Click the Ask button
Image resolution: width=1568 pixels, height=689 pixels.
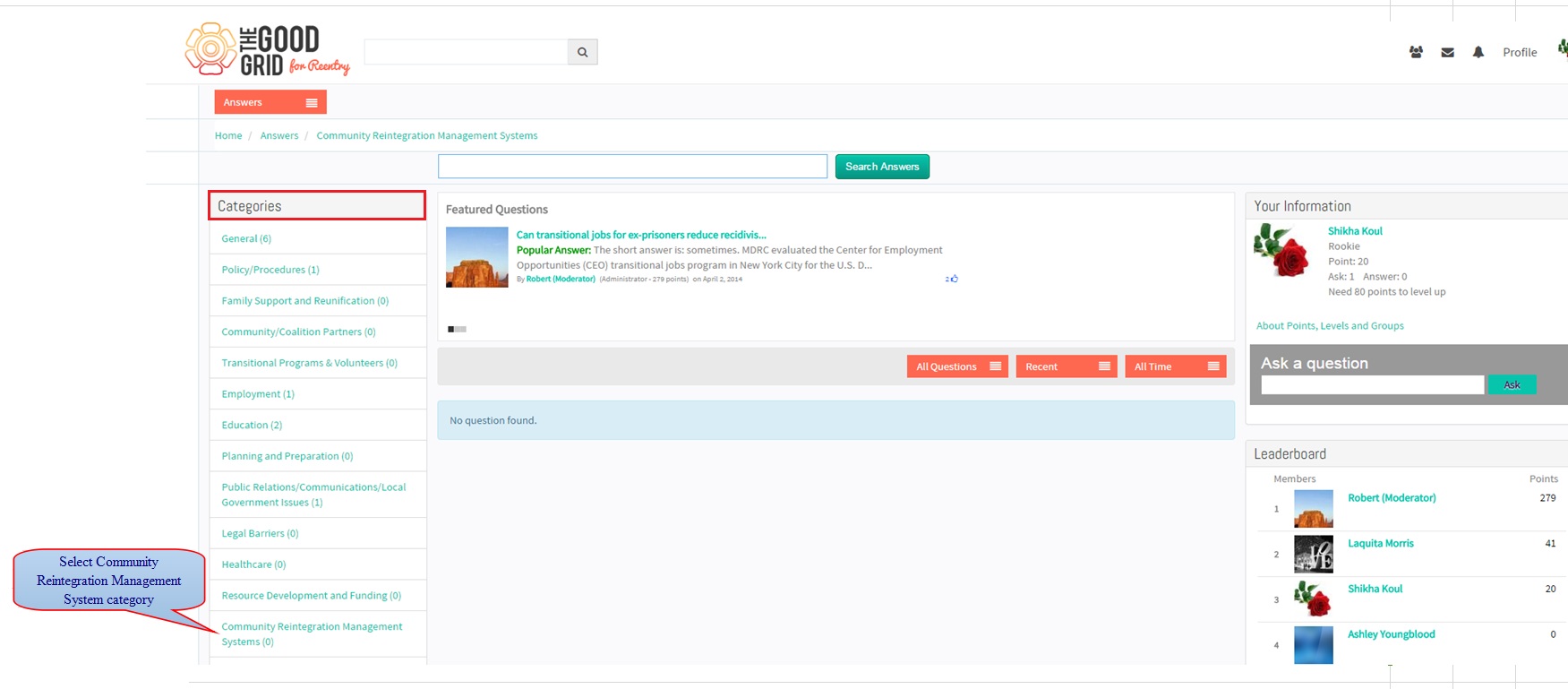coord(1512,384)
